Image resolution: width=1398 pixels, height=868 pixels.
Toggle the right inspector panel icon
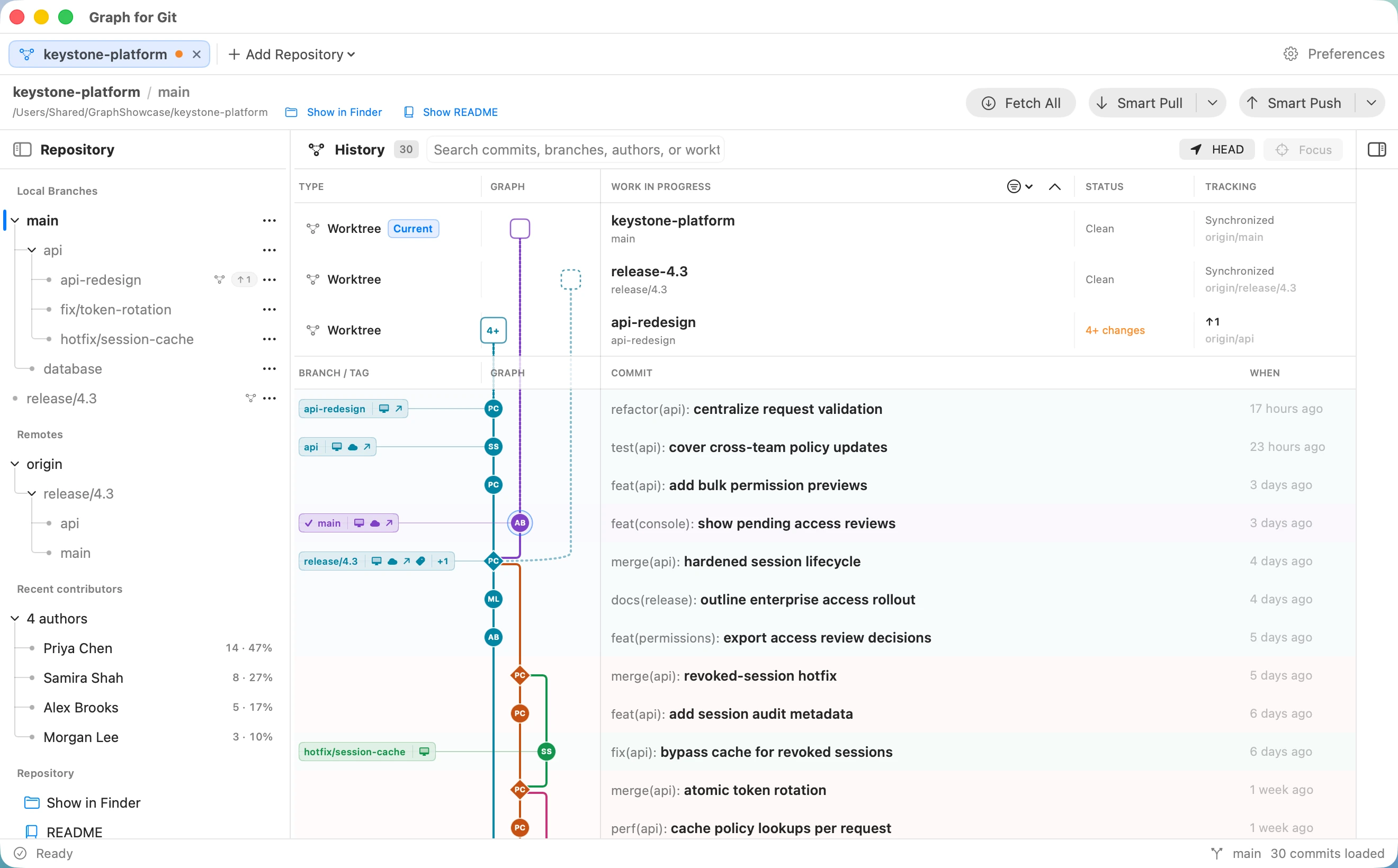(1376, 150)
